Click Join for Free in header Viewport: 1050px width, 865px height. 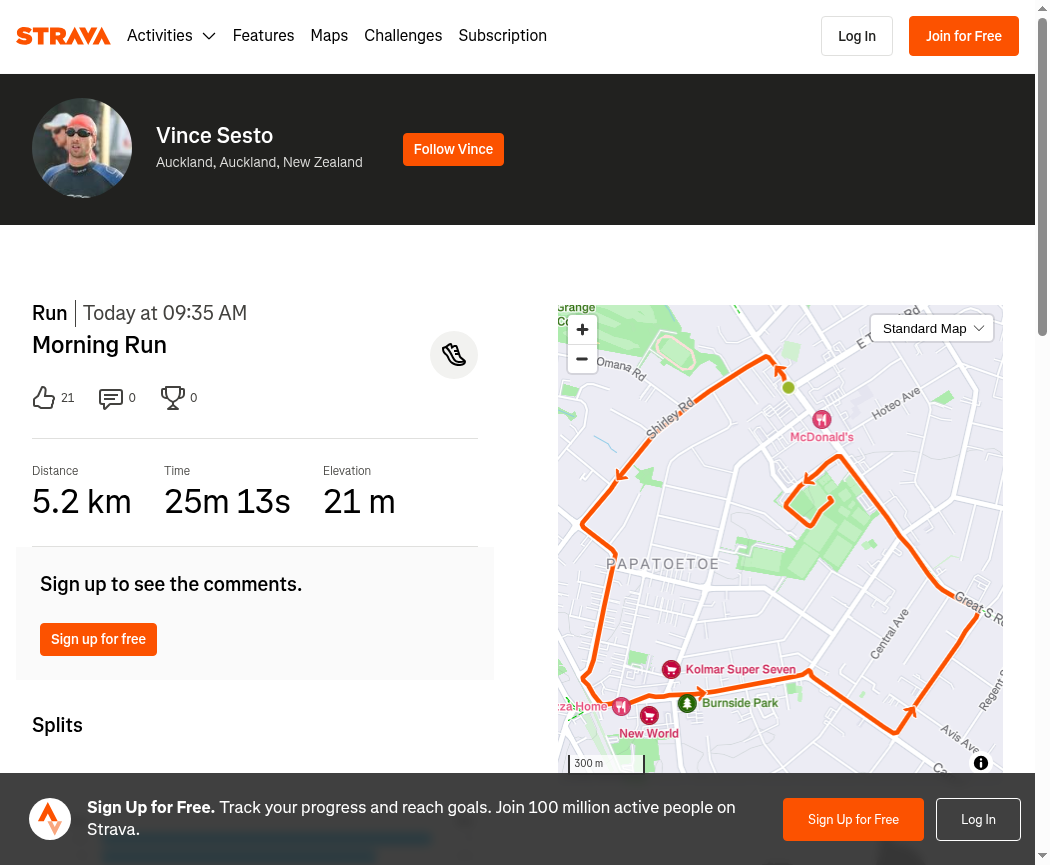964,36
